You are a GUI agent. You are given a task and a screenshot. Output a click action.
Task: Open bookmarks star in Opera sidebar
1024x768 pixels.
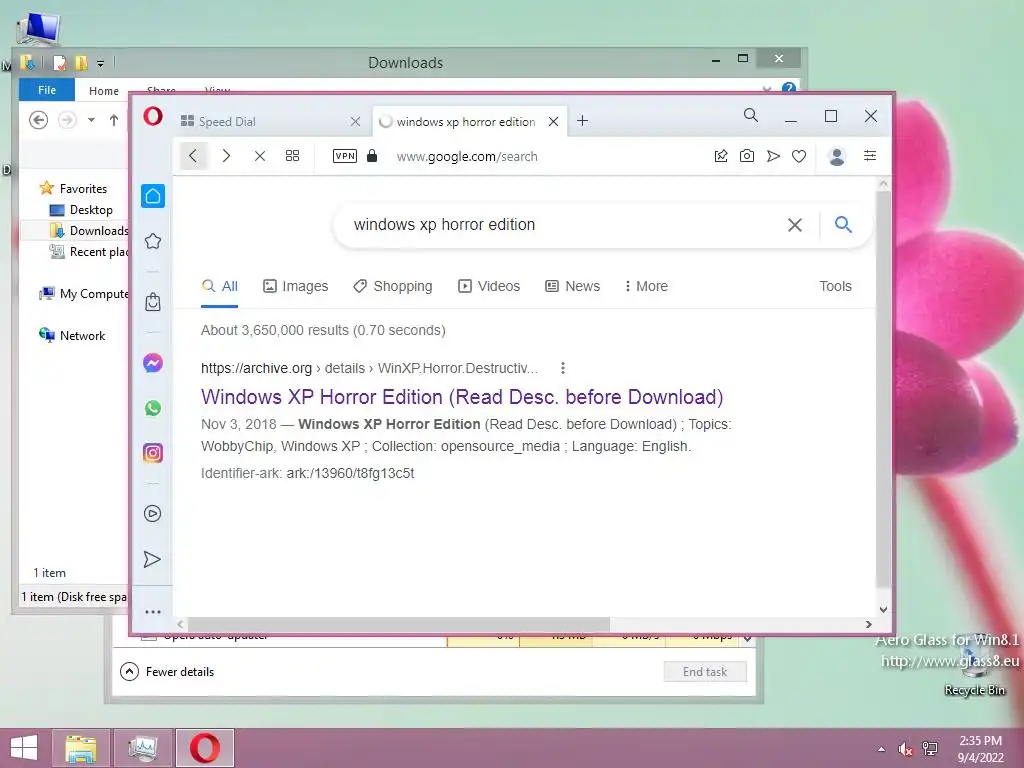[x=153, y=241]
